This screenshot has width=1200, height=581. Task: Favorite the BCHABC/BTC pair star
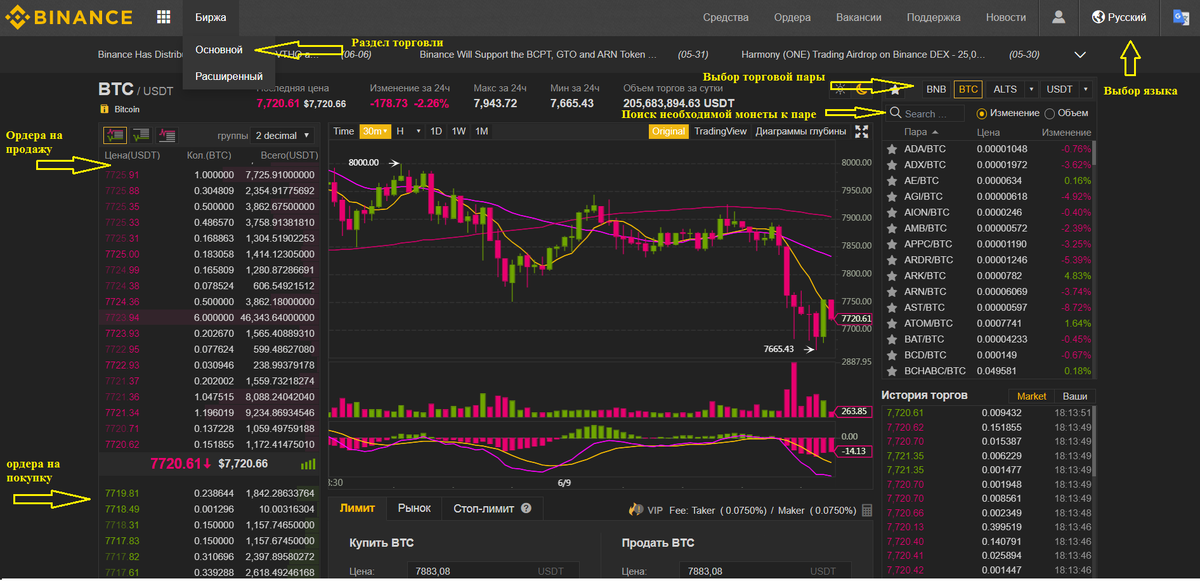(892, 372)
